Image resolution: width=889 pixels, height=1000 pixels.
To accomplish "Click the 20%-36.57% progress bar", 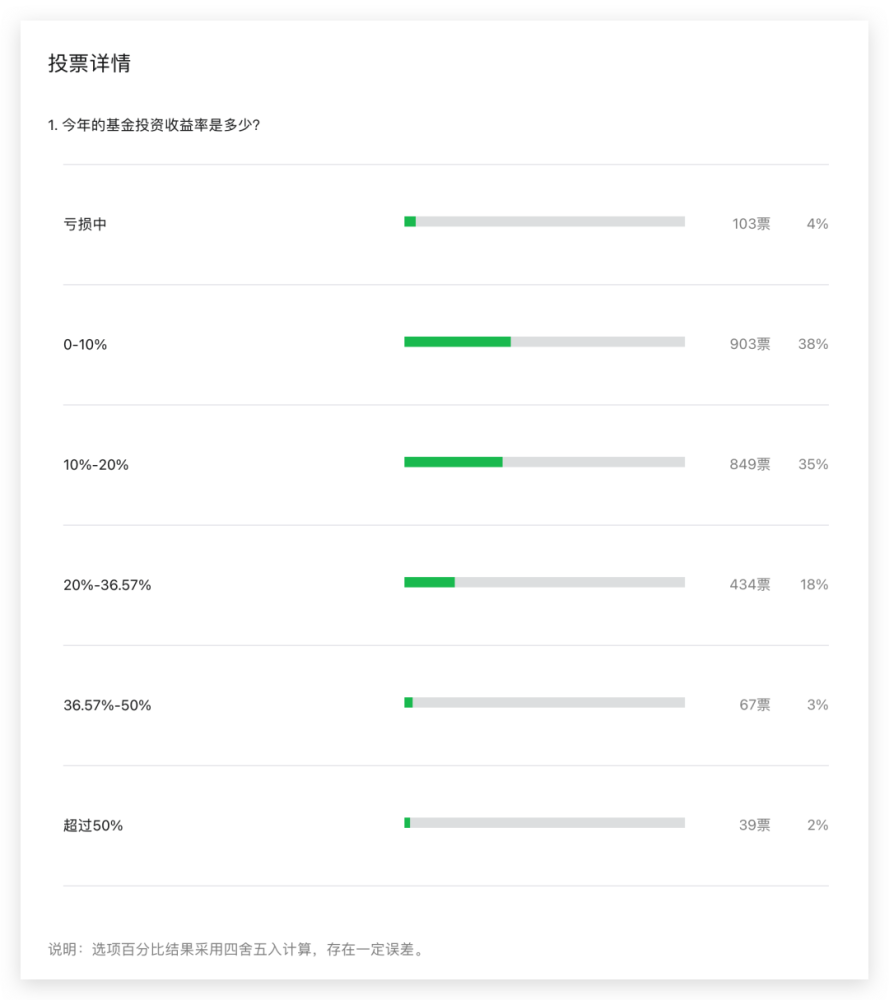I will [x=545, y=582].
